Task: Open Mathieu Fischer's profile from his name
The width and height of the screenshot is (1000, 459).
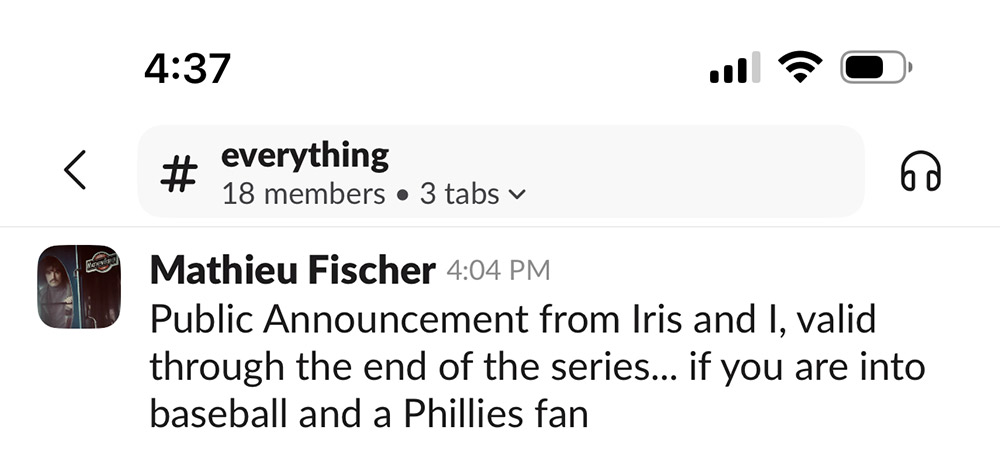Action: [x=292, y=270]
